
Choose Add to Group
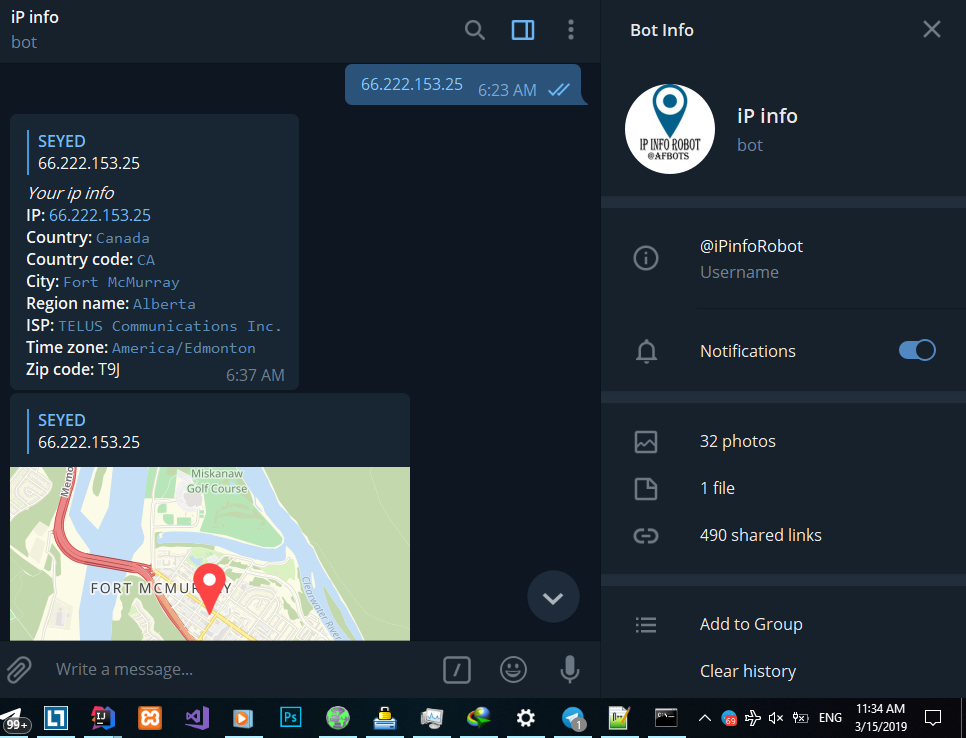click(x=751, y=624)
